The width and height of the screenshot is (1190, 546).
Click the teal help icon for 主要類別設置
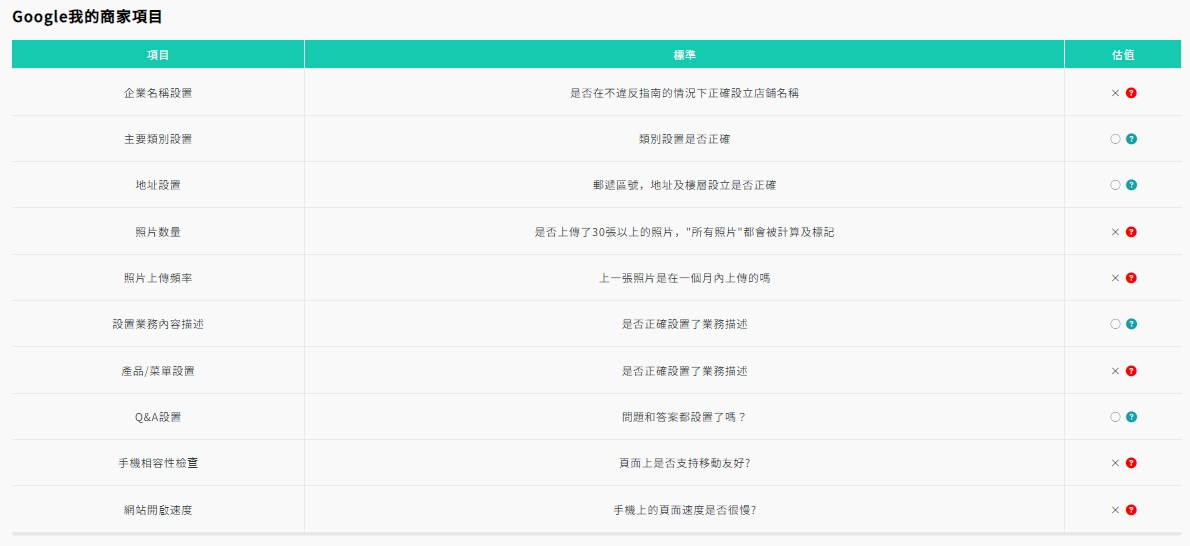coord(1131,139)
